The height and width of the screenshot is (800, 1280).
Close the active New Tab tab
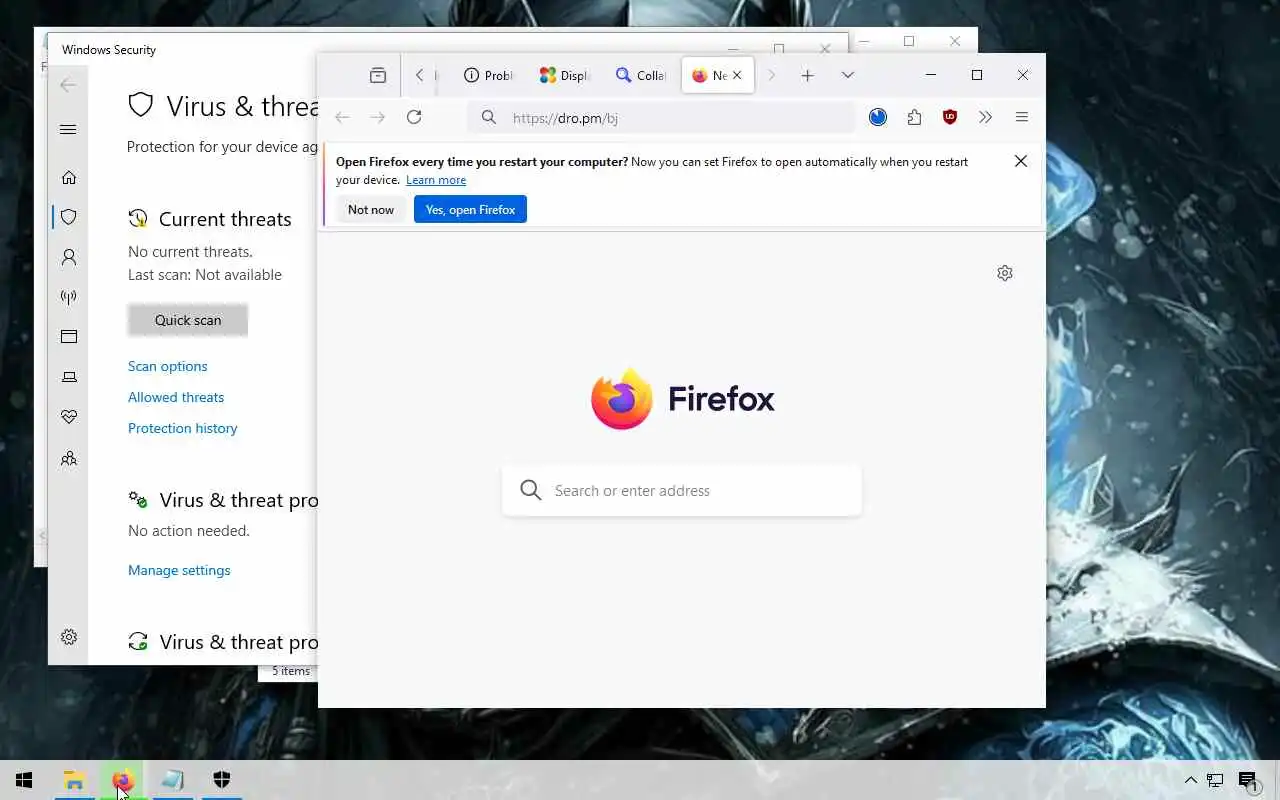click(x=737, y=75)
